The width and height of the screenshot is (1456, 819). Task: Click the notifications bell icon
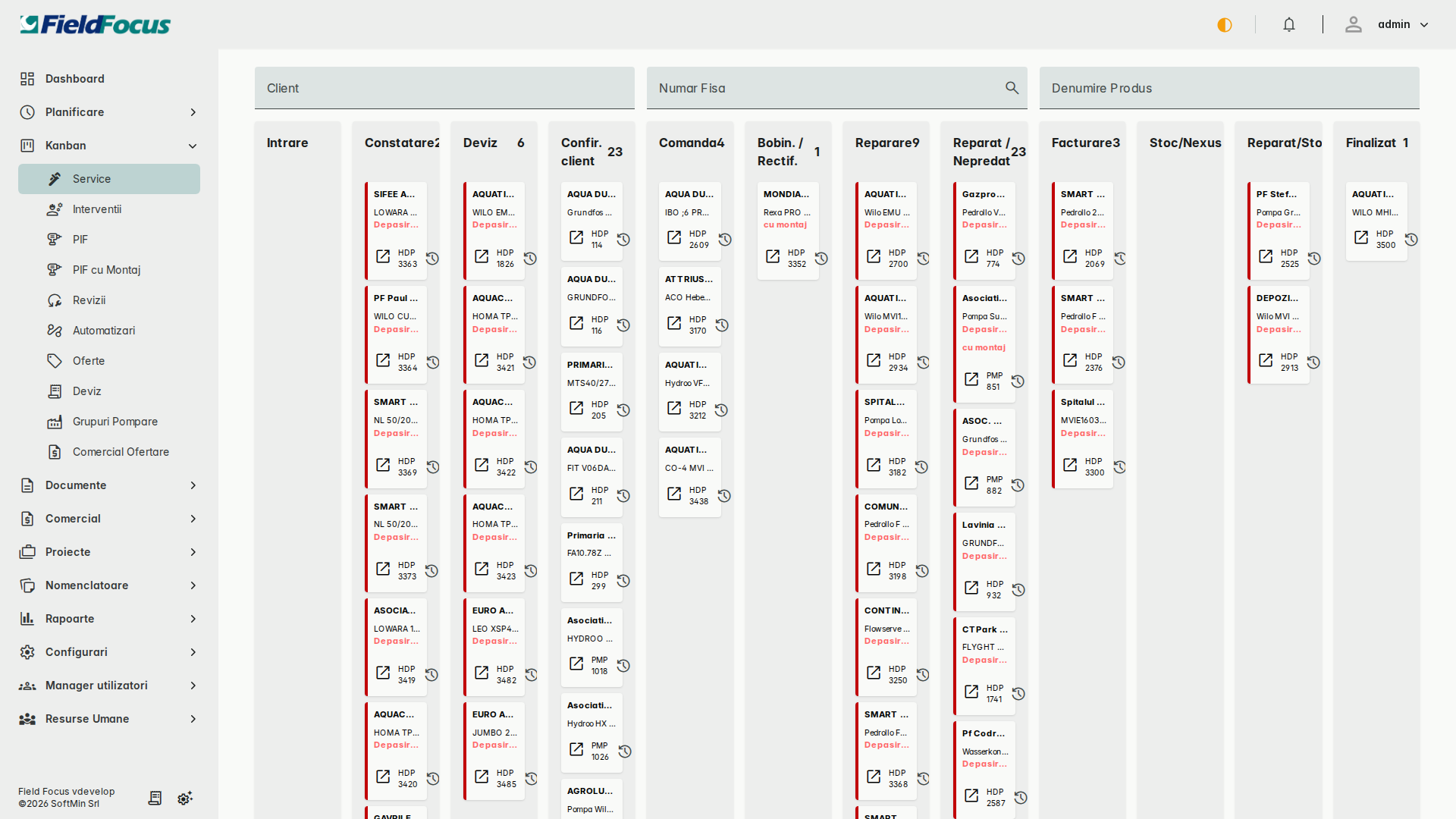coord(1288,24)
